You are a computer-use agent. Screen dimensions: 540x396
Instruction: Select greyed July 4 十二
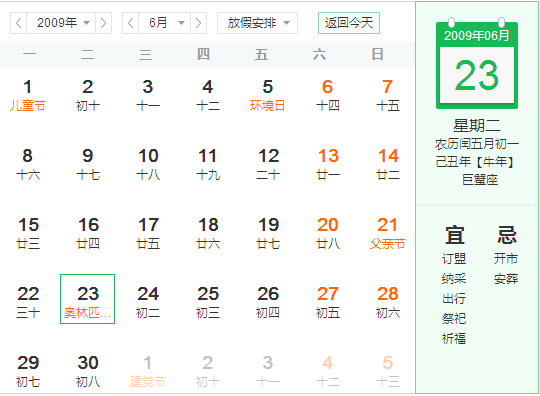[328, 371]
